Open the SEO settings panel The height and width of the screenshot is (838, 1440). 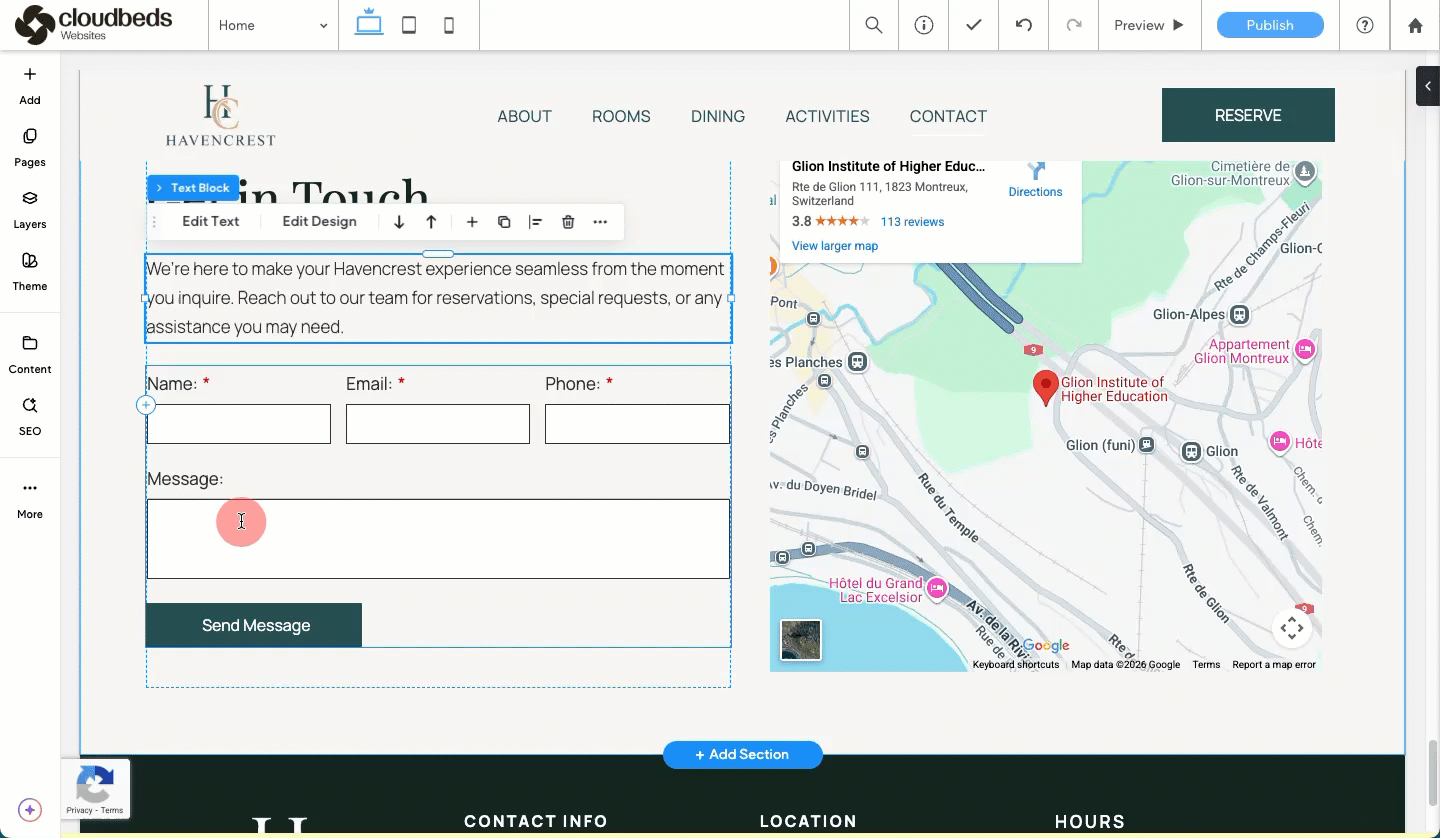click(30, 415)
